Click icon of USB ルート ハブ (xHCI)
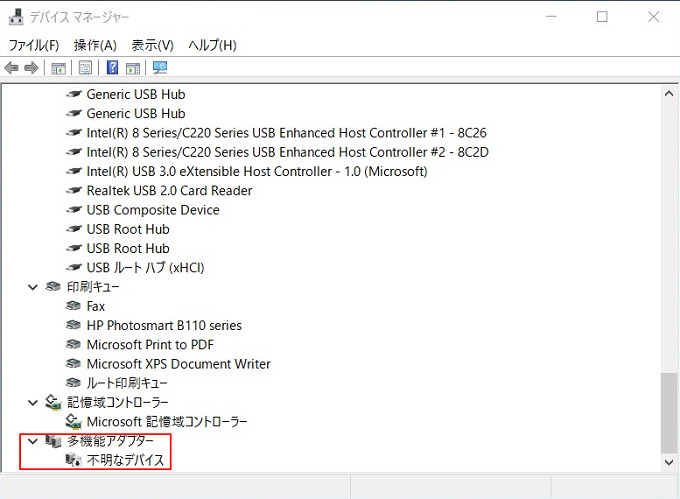This screenshot has width=680, height=499. tap(73, 267)
